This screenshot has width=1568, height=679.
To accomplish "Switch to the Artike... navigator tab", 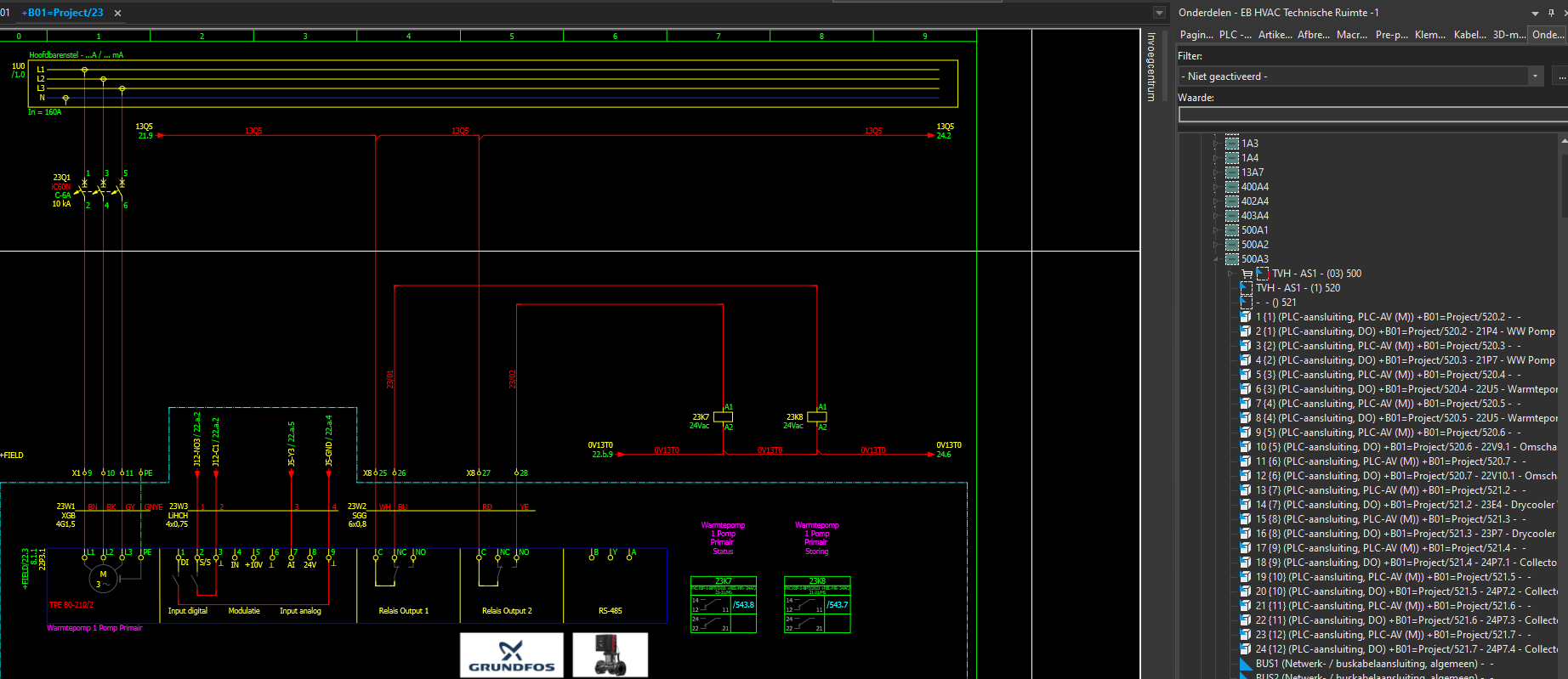I will click(x=1275, y=35).
